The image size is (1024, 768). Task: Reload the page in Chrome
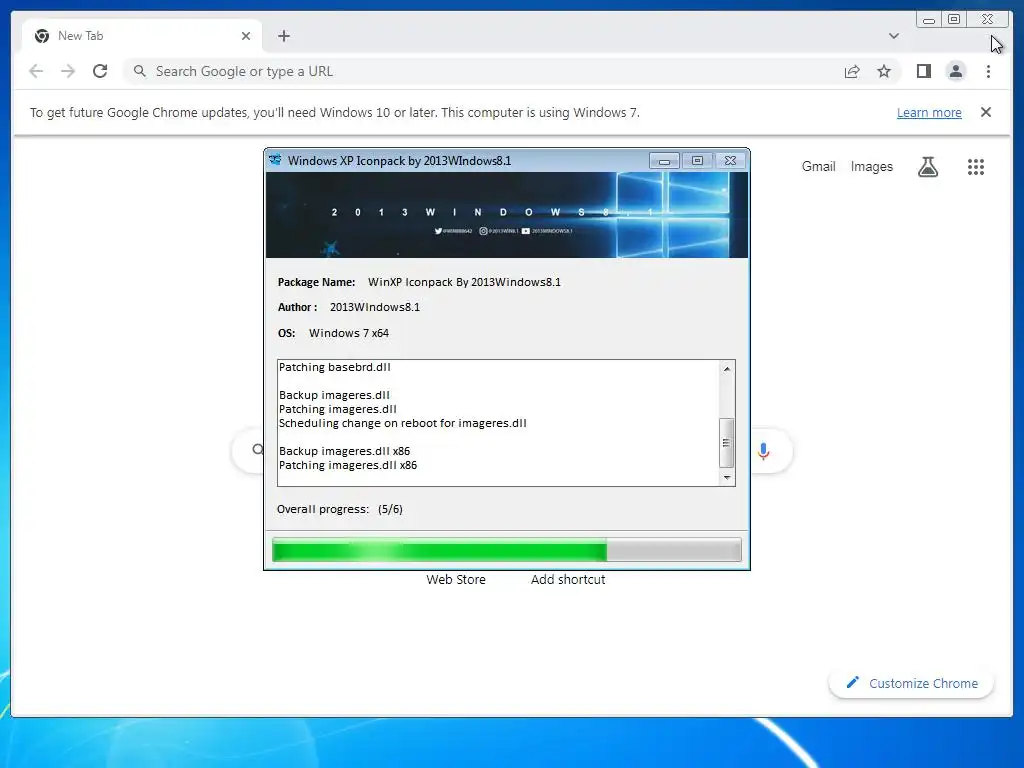[100, 71]
